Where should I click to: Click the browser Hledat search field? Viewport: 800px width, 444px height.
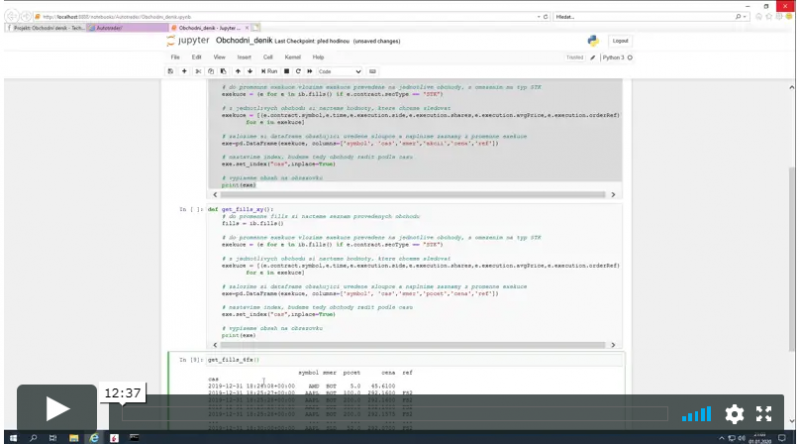(x=644, y=17)
